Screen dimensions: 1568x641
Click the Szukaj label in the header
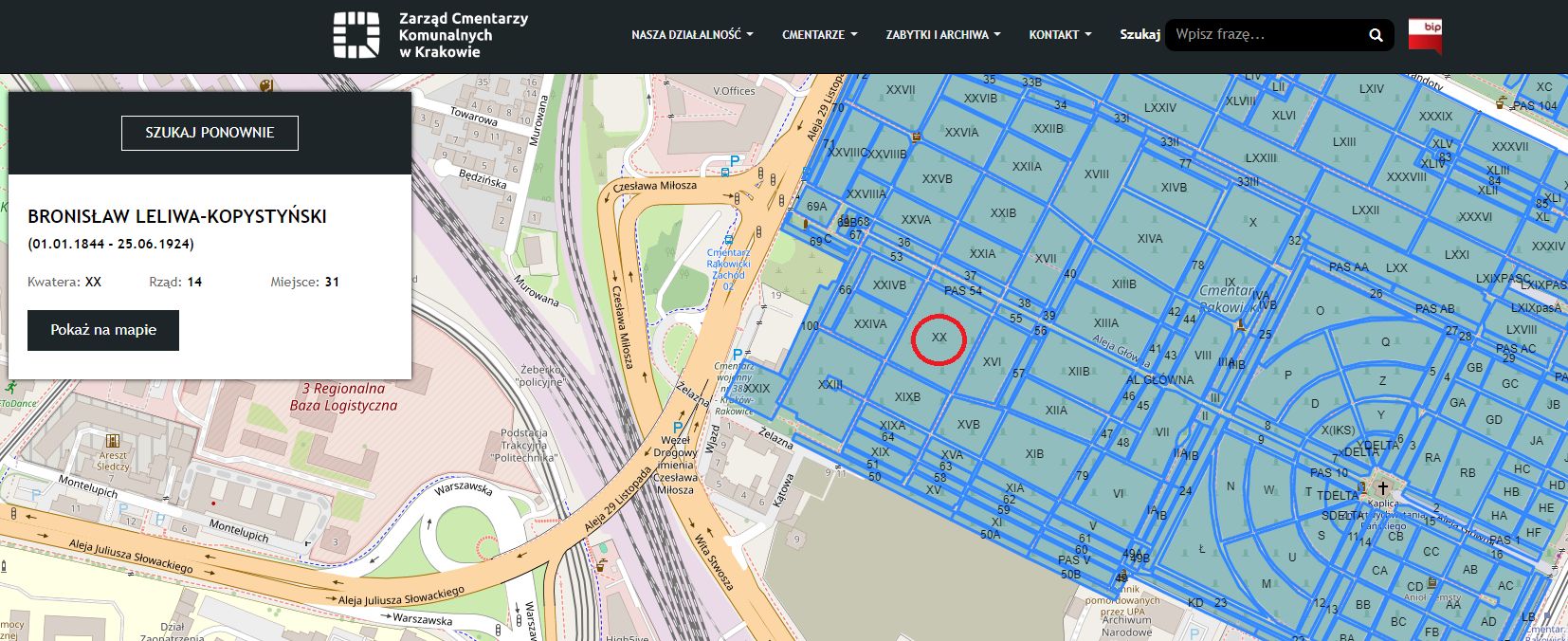pyautogui.click(x=1140, y=35)
